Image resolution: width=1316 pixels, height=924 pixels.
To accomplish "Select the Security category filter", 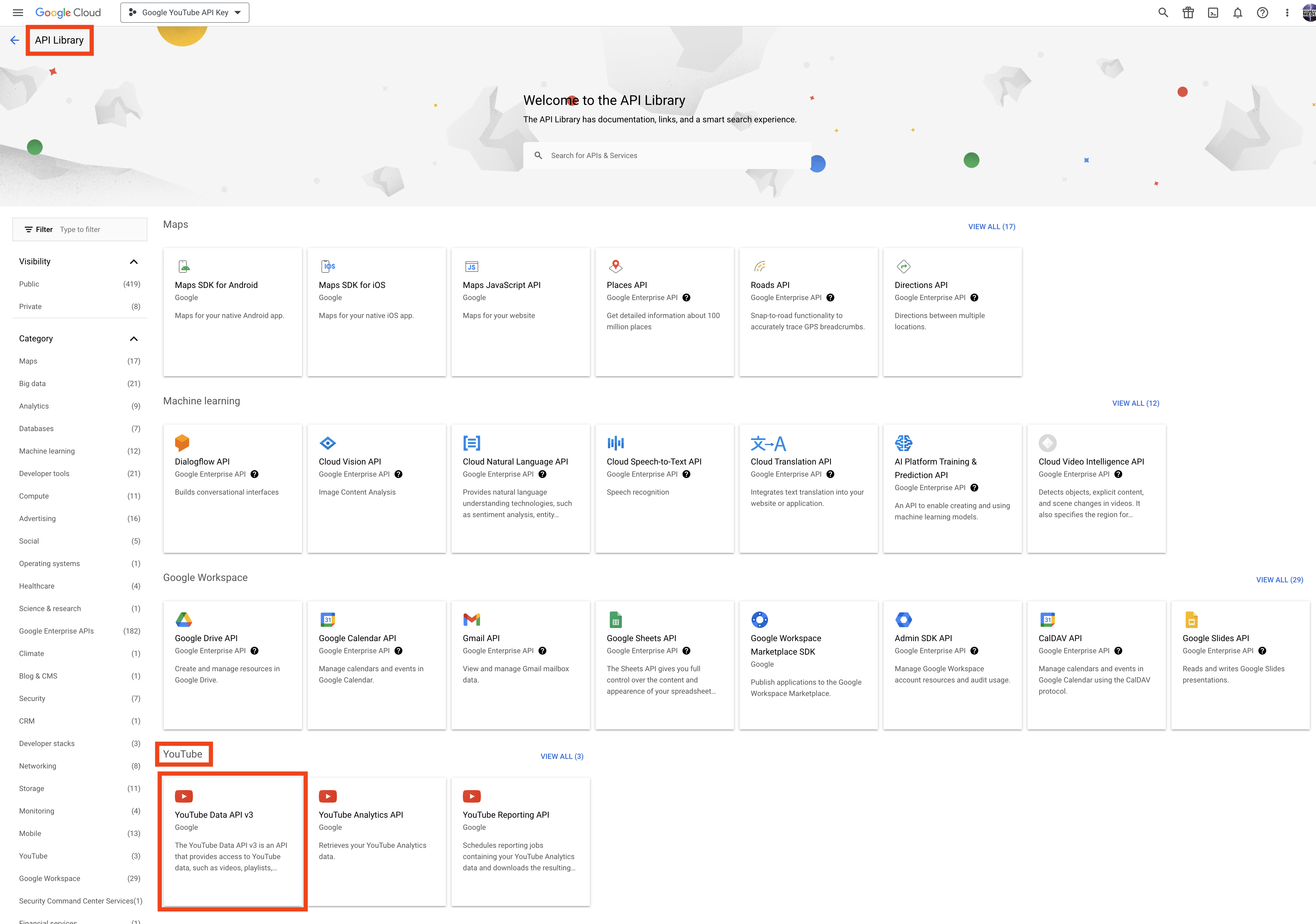I will [x=80, y=698].
